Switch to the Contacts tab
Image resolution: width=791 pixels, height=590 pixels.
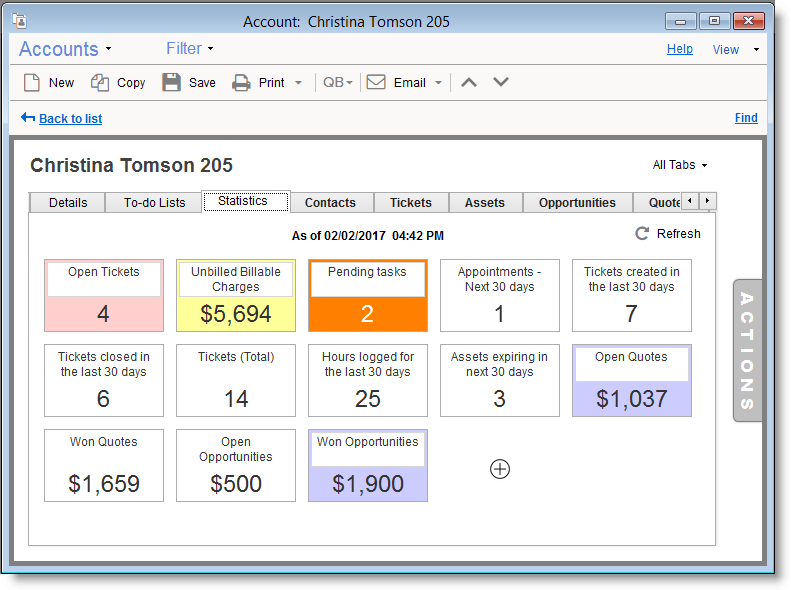coord(330,203)
